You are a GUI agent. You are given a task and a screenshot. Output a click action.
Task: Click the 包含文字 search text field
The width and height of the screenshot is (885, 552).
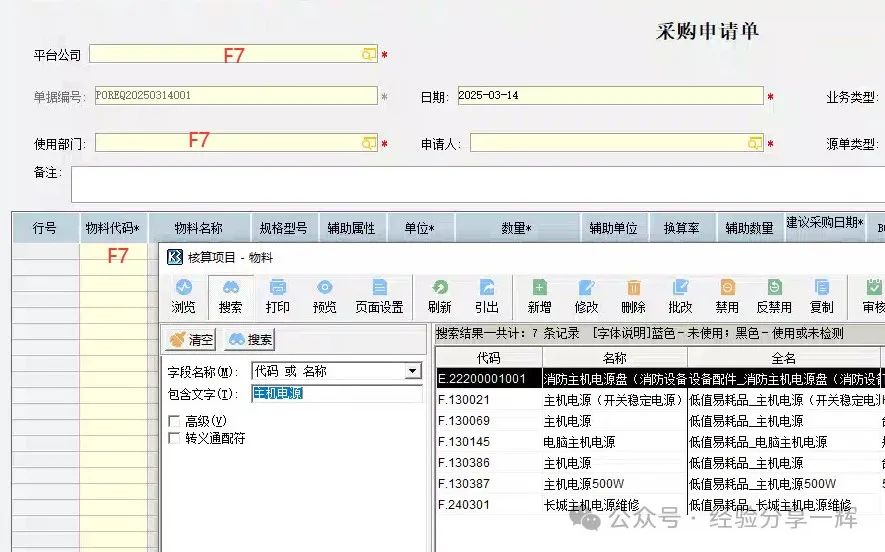[x=336, y=394]
